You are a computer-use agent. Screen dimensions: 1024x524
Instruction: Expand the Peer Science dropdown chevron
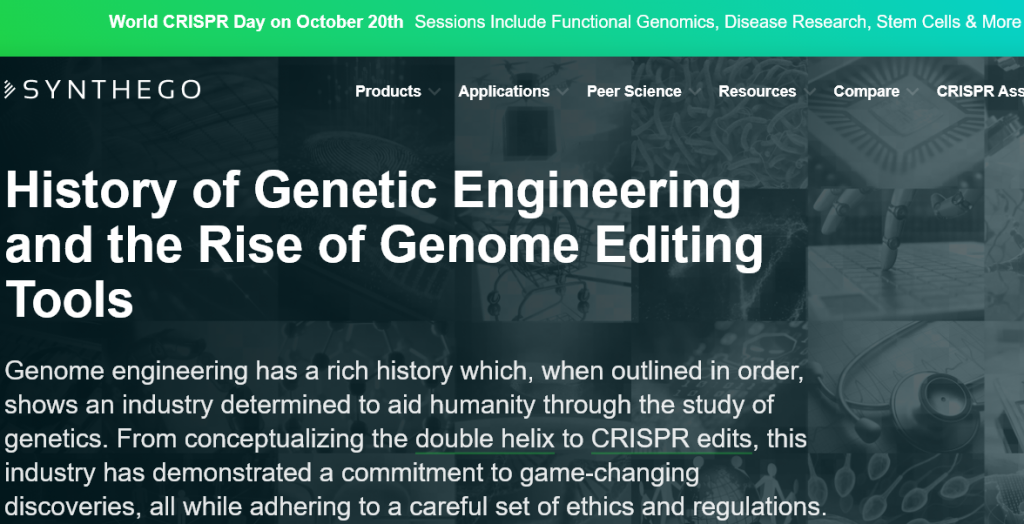(x=695, y=92)
